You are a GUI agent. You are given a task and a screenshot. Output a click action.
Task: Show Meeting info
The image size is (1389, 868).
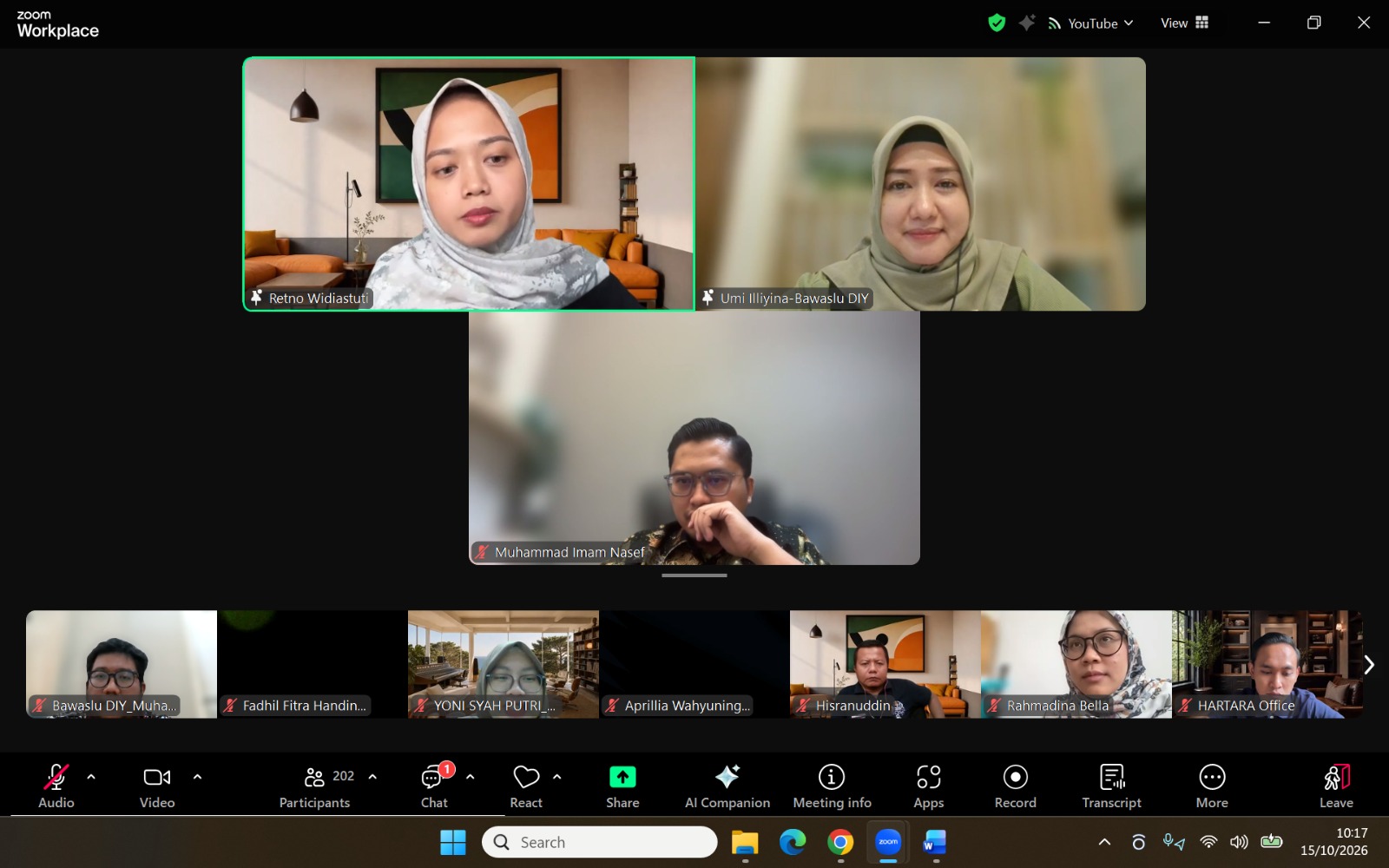pyautogui.click(x=832, y=786)
